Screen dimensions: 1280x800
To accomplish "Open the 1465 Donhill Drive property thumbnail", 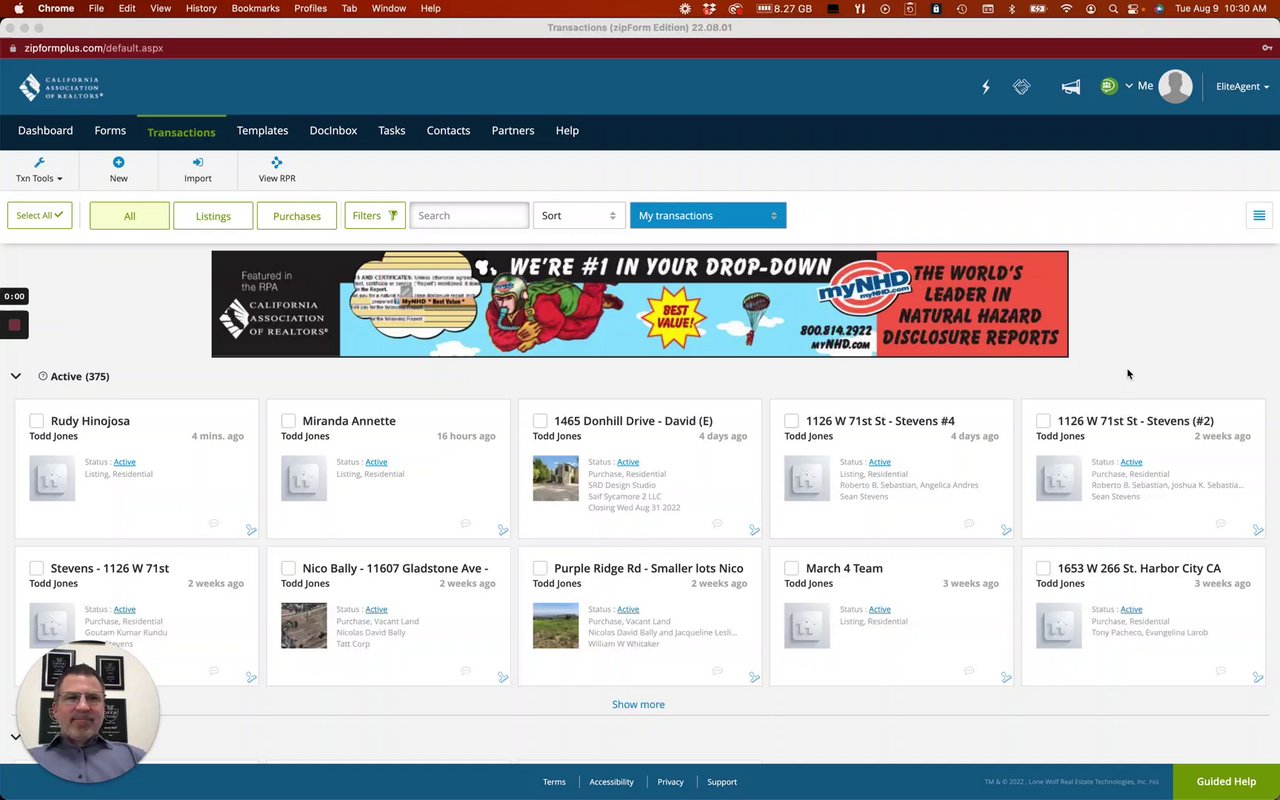I will click(556, 478).
